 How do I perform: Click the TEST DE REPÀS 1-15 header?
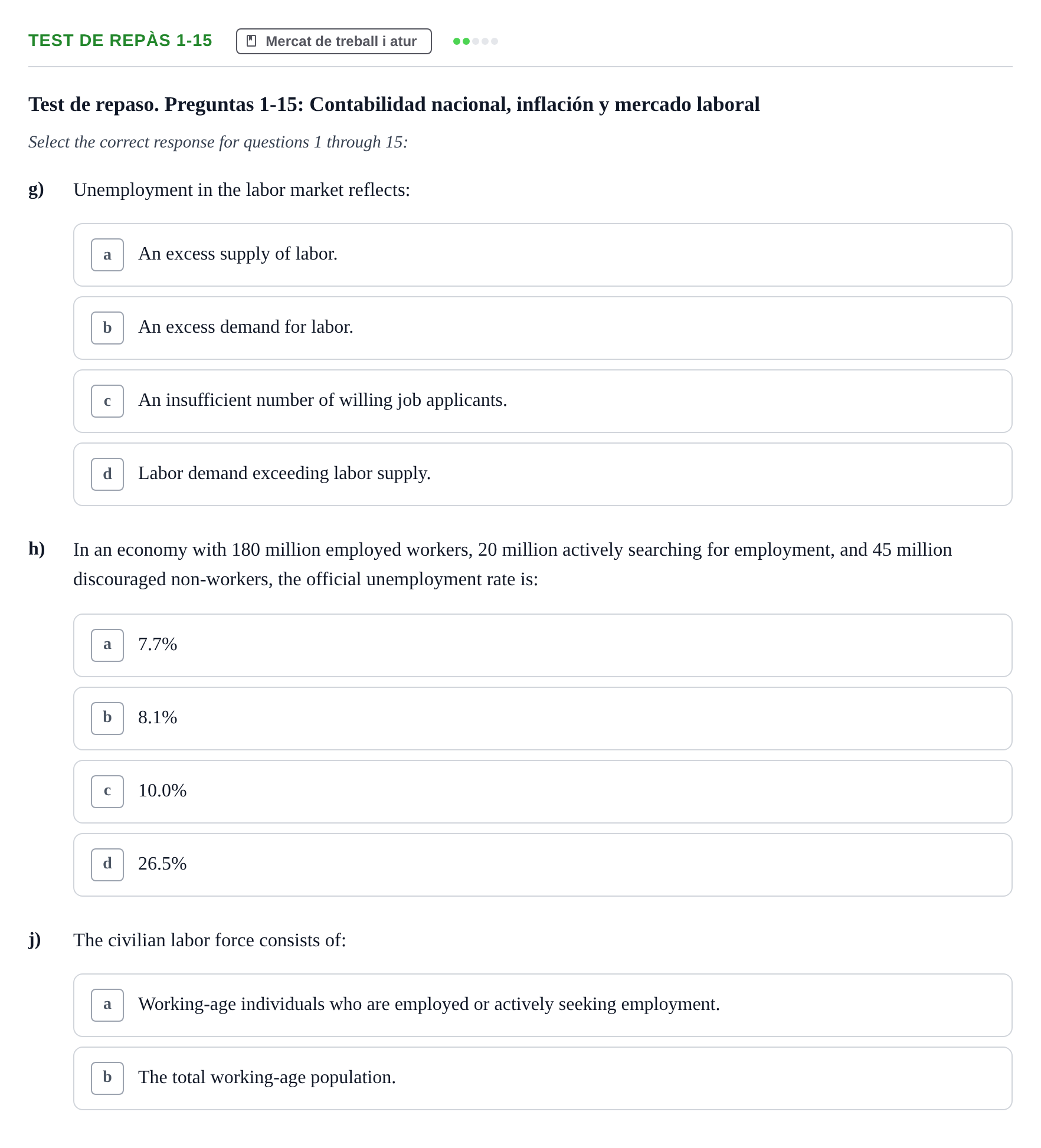click(x=120, y=41)
